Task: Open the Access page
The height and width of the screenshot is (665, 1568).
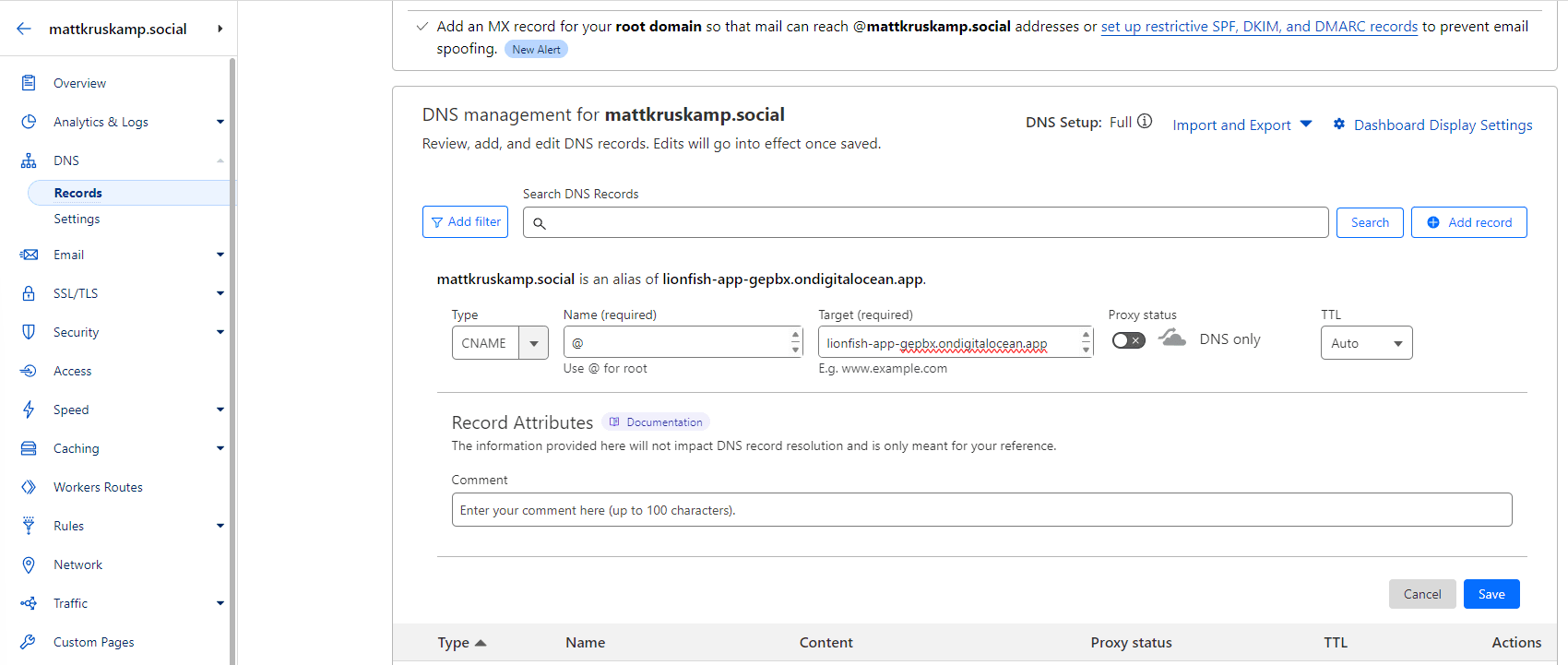Action: (72, 371)
